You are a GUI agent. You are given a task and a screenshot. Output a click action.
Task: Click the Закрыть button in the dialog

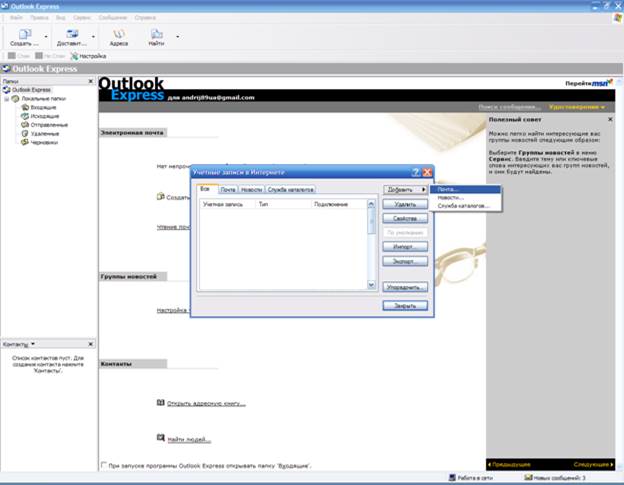pos(405,306)
